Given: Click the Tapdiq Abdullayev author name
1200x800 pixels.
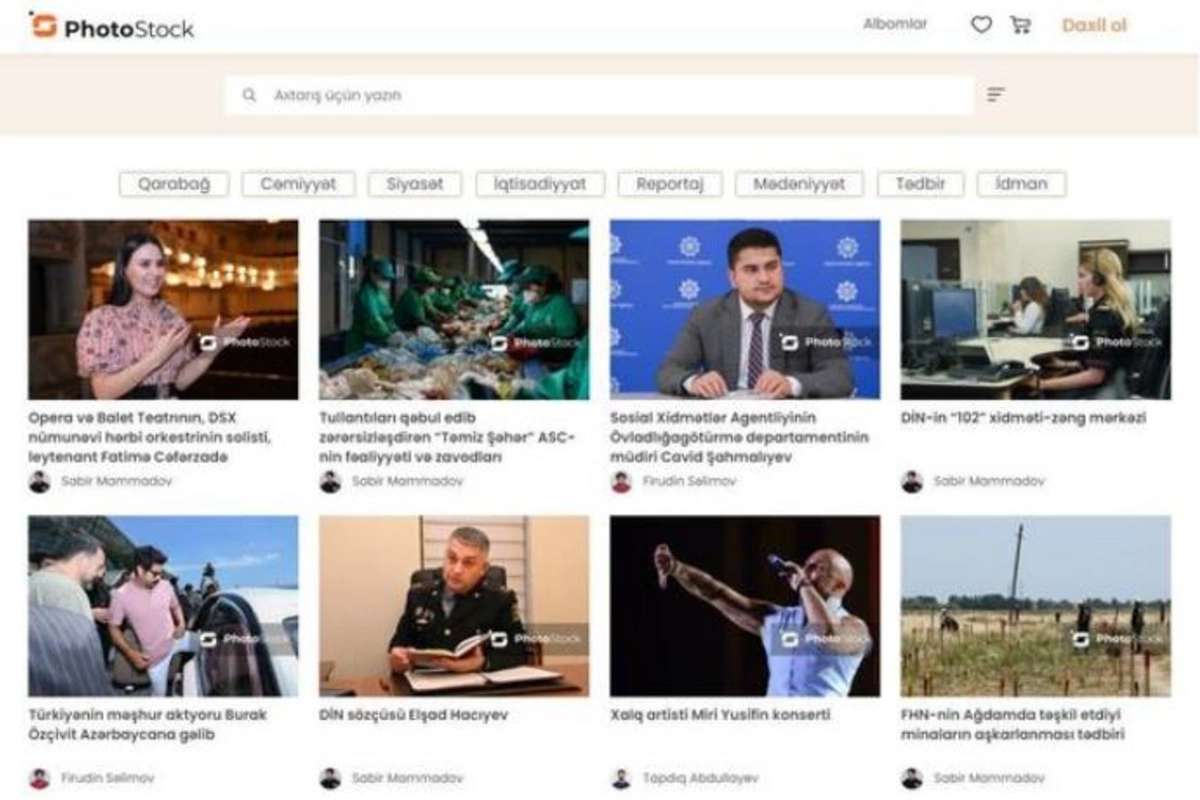Looking at the screenshot, I should pyautogui.click(x=701, y=778).
